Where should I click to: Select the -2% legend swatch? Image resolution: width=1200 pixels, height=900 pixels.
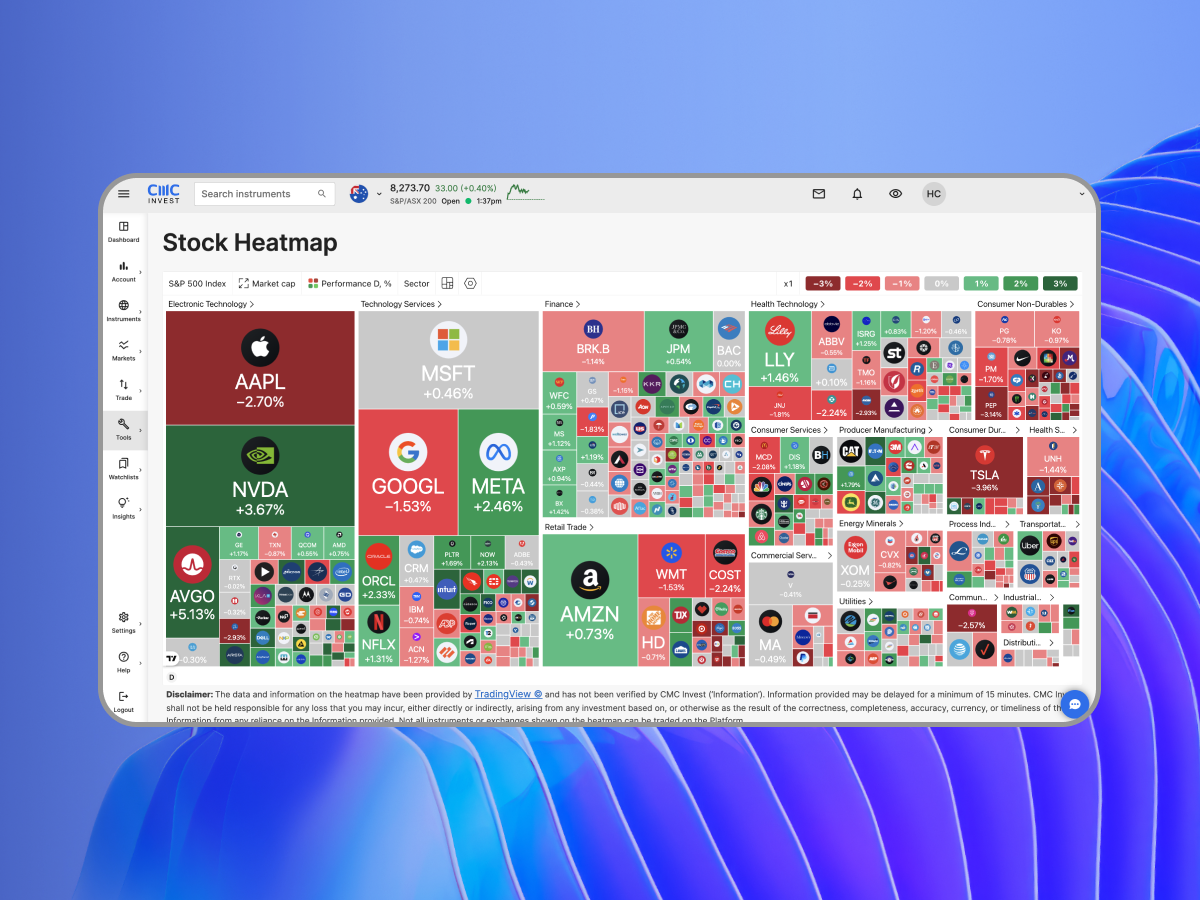[x=862, y=284]
